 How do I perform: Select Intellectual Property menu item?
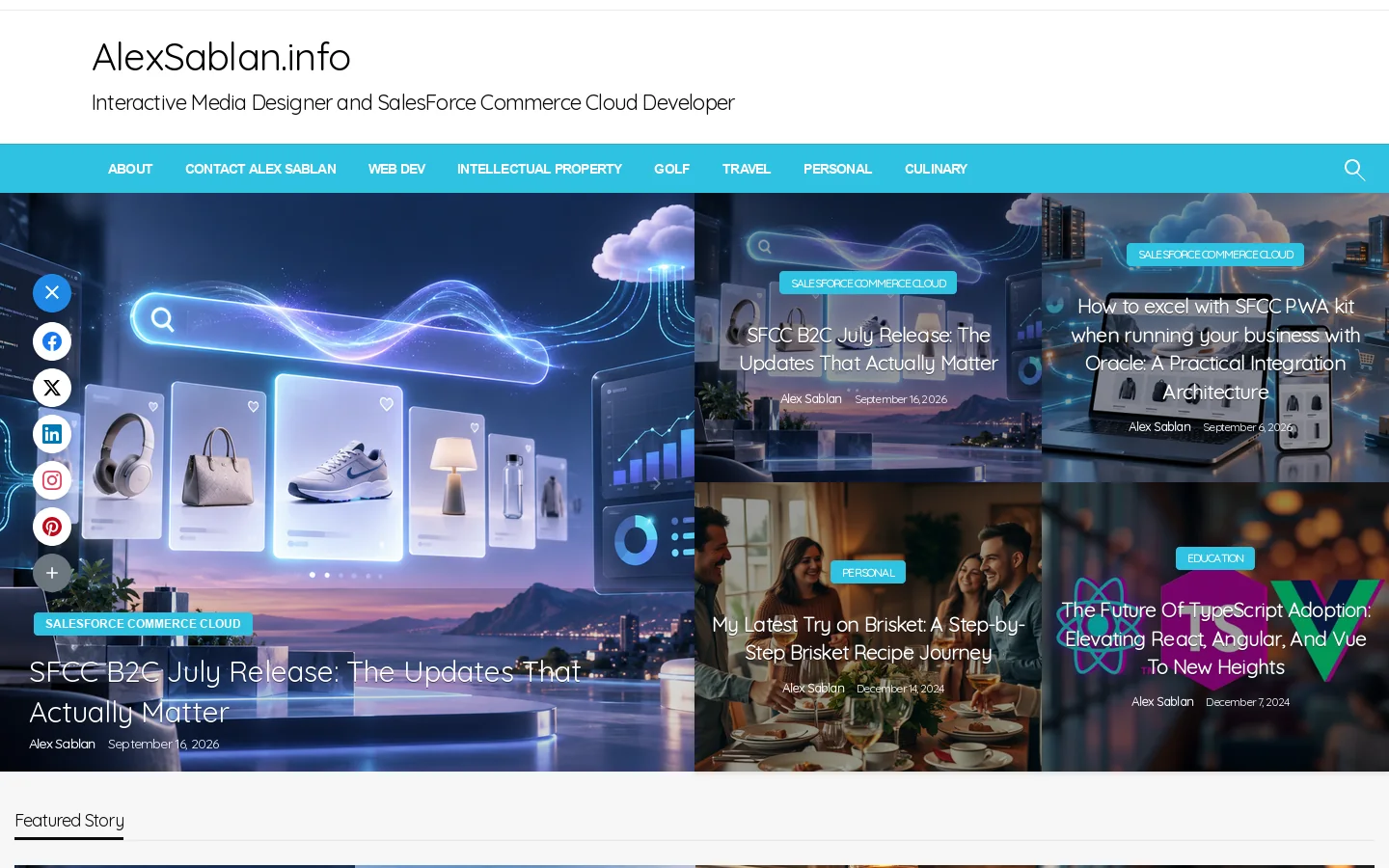tap(539, 169)
